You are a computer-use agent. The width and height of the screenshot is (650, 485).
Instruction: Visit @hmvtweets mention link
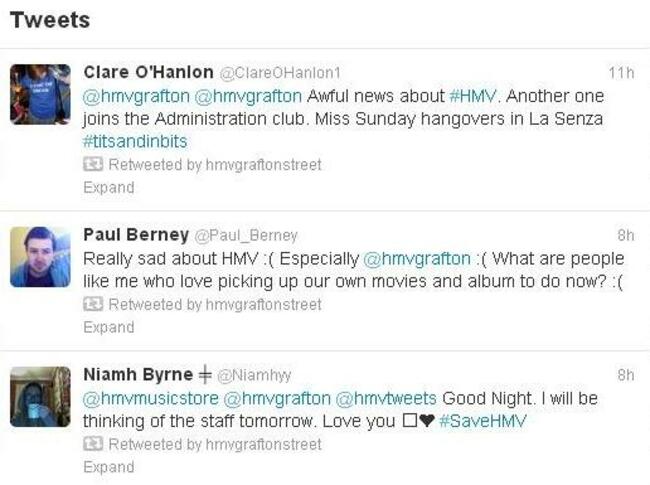[x=386, y=398]
